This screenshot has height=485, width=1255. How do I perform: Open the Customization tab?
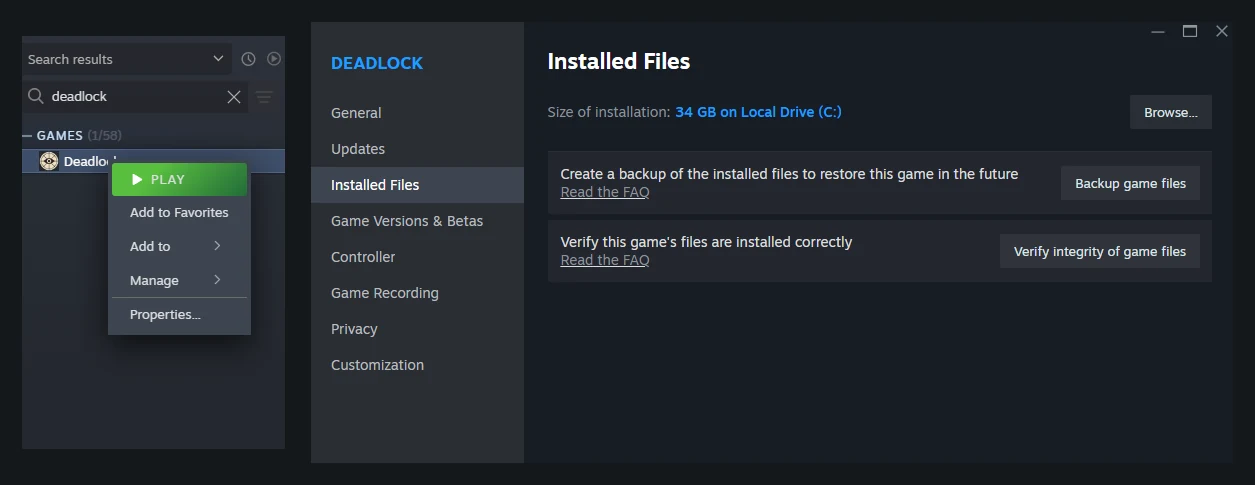pos(417,365)
